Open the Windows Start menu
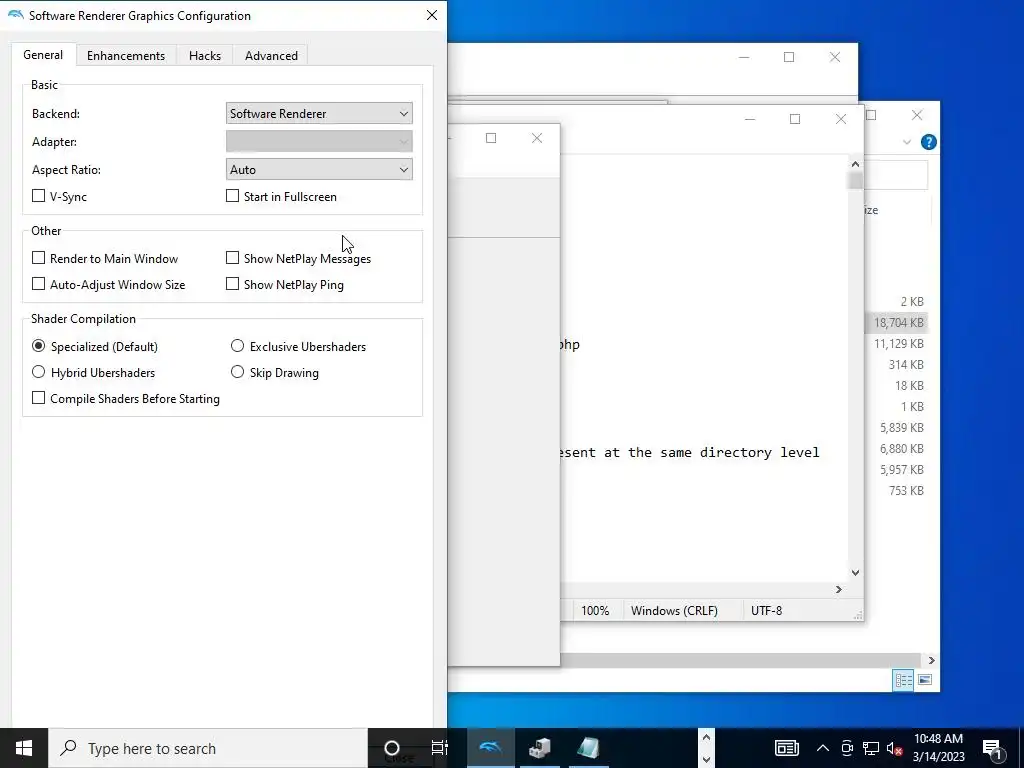 point(24,748)
